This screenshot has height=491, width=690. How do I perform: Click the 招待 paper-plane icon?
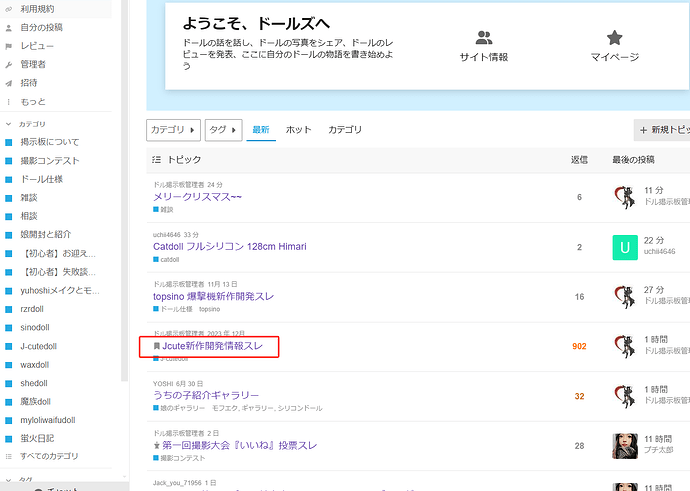(8, 83)
